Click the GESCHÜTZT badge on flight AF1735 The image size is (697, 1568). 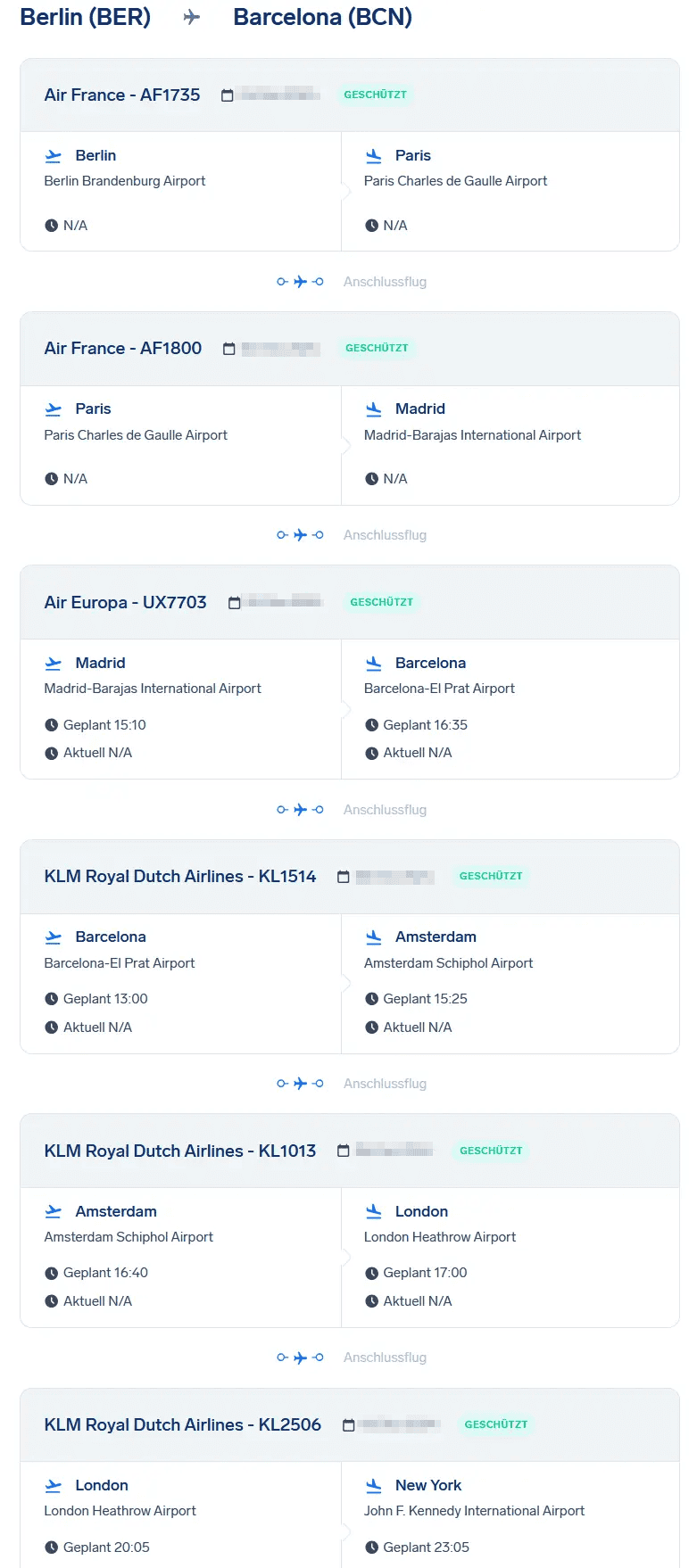[375, 95]
